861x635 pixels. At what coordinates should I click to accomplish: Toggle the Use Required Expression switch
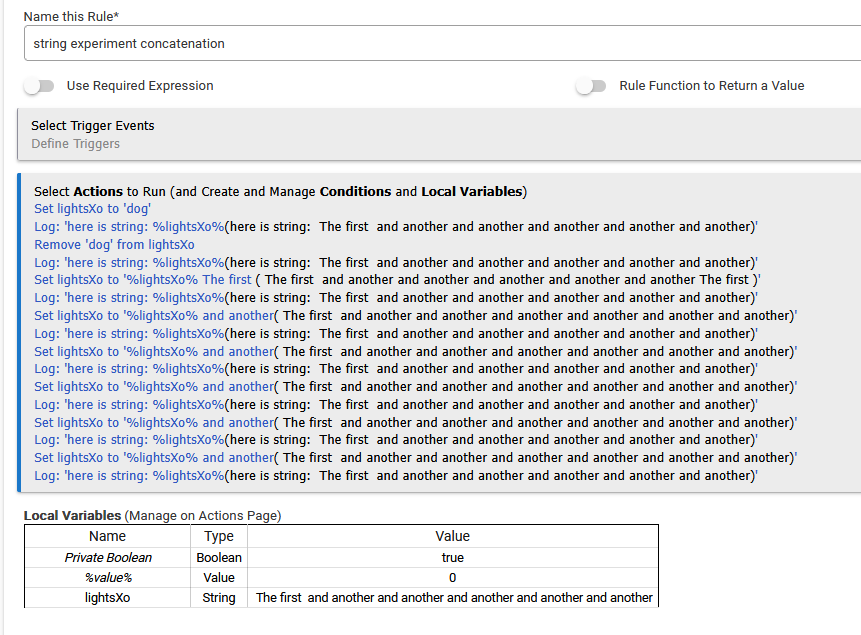[40, 86]
